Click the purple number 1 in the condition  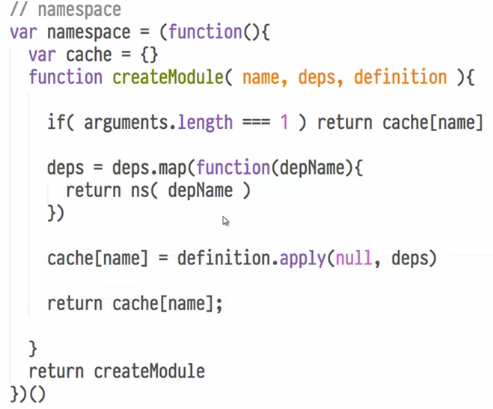284,122
